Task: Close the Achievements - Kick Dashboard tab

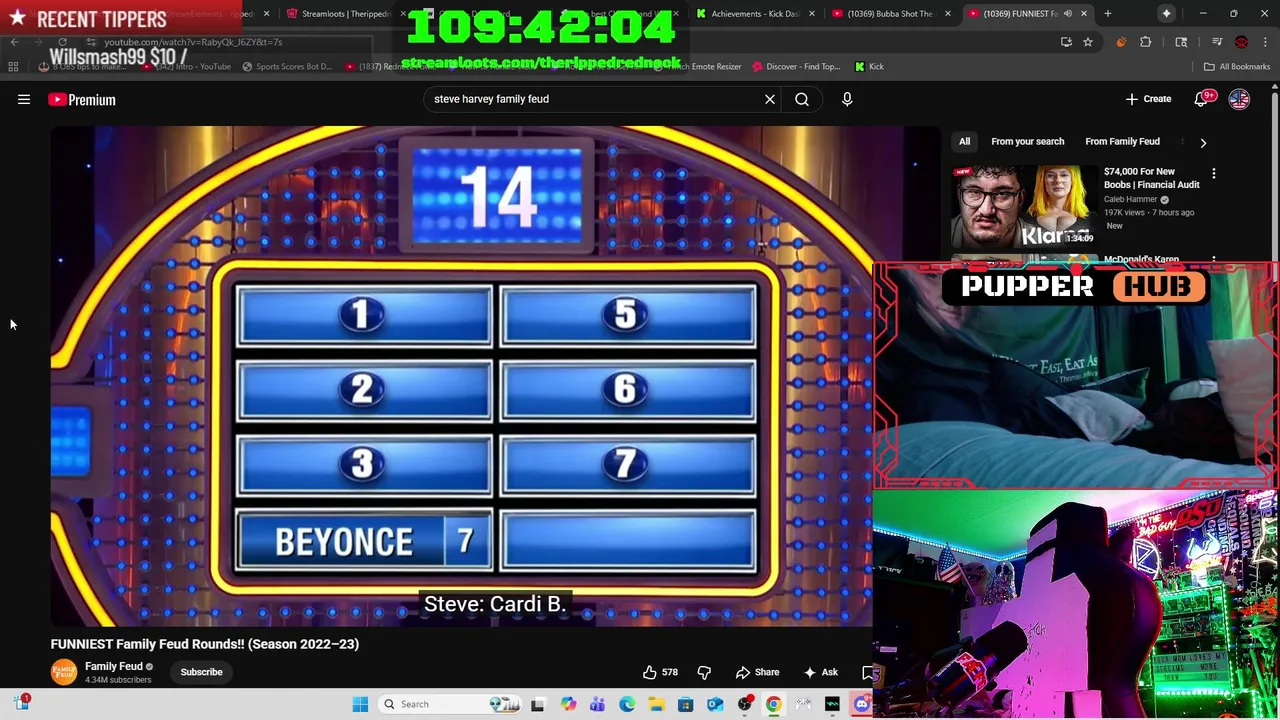Action: tap(811, 14)
